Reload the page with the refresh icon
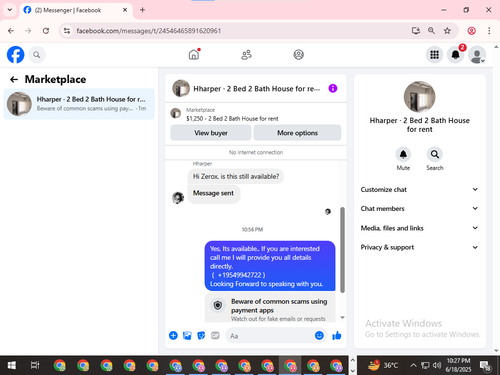500x375 pixels. [x=46, y=31]
